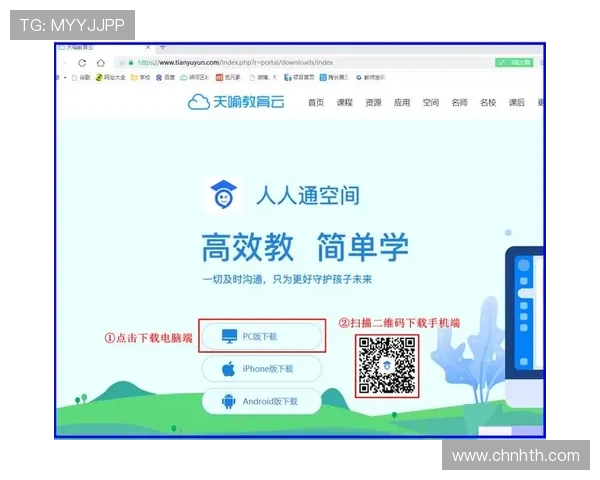Go to the browser home page icon
600x480 pixels.
pos(101,63)
